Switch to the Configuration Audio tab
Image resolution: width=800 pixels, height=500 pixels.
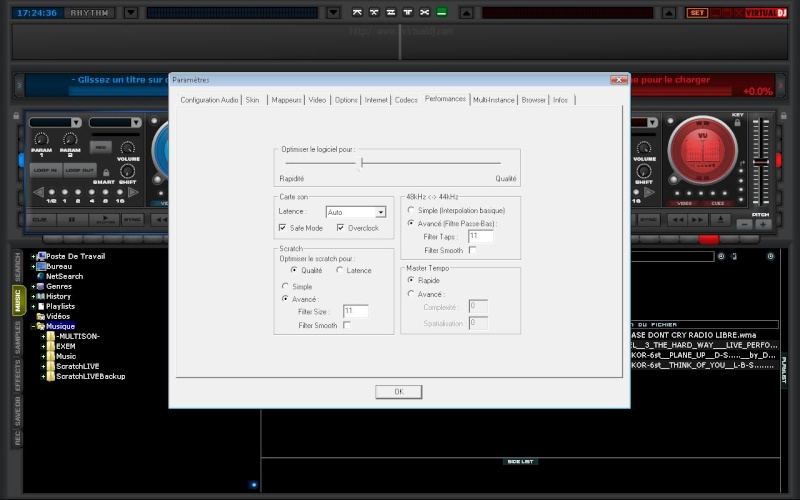[x=209, y=100]
